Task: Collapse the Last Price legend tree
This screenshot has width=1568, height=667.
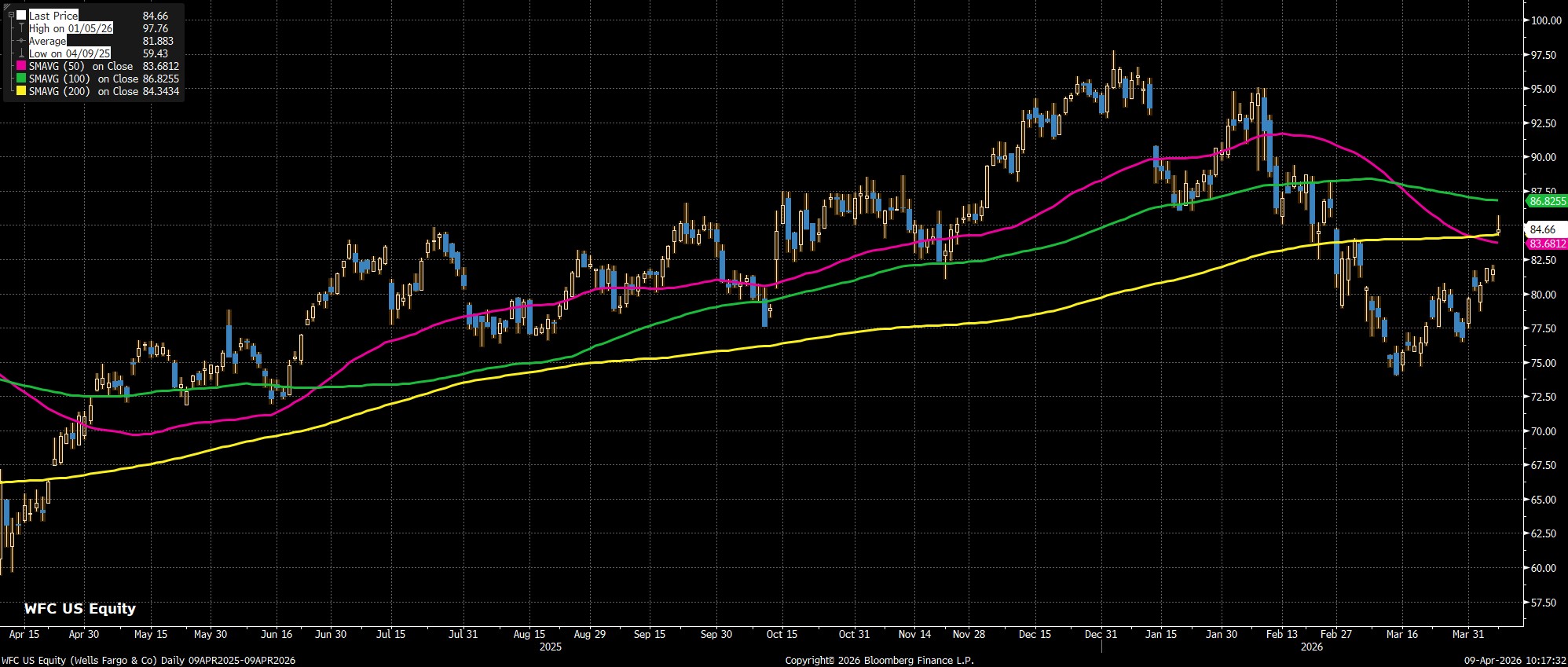Action: 10,16
